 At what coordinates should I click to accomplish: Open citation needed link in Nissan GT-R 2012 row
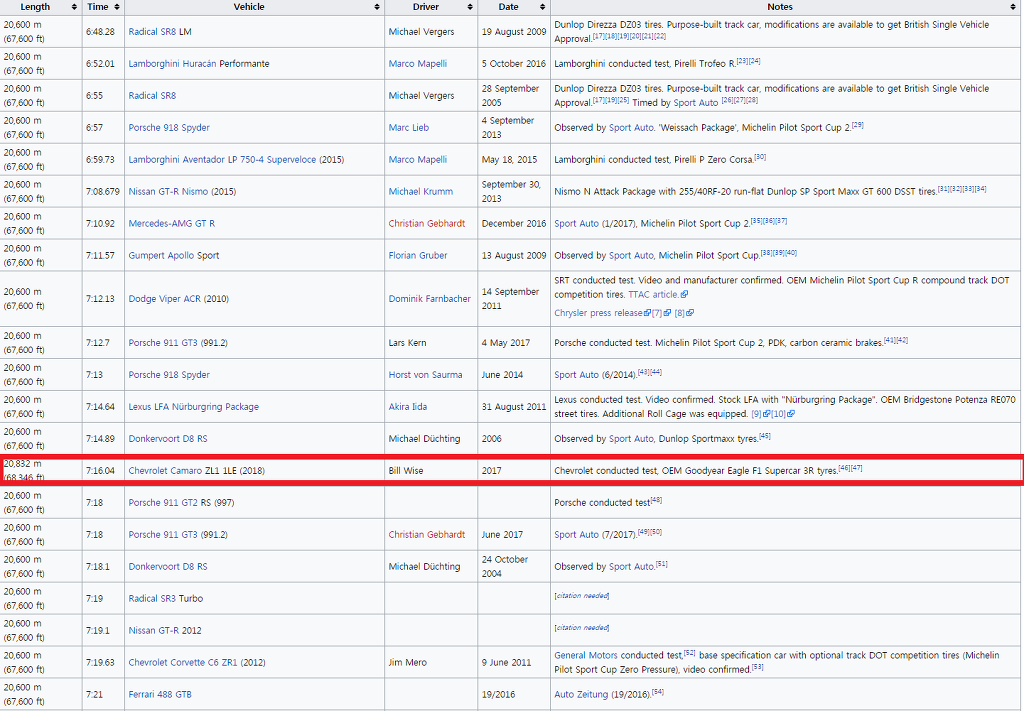[x=582, y=628]
